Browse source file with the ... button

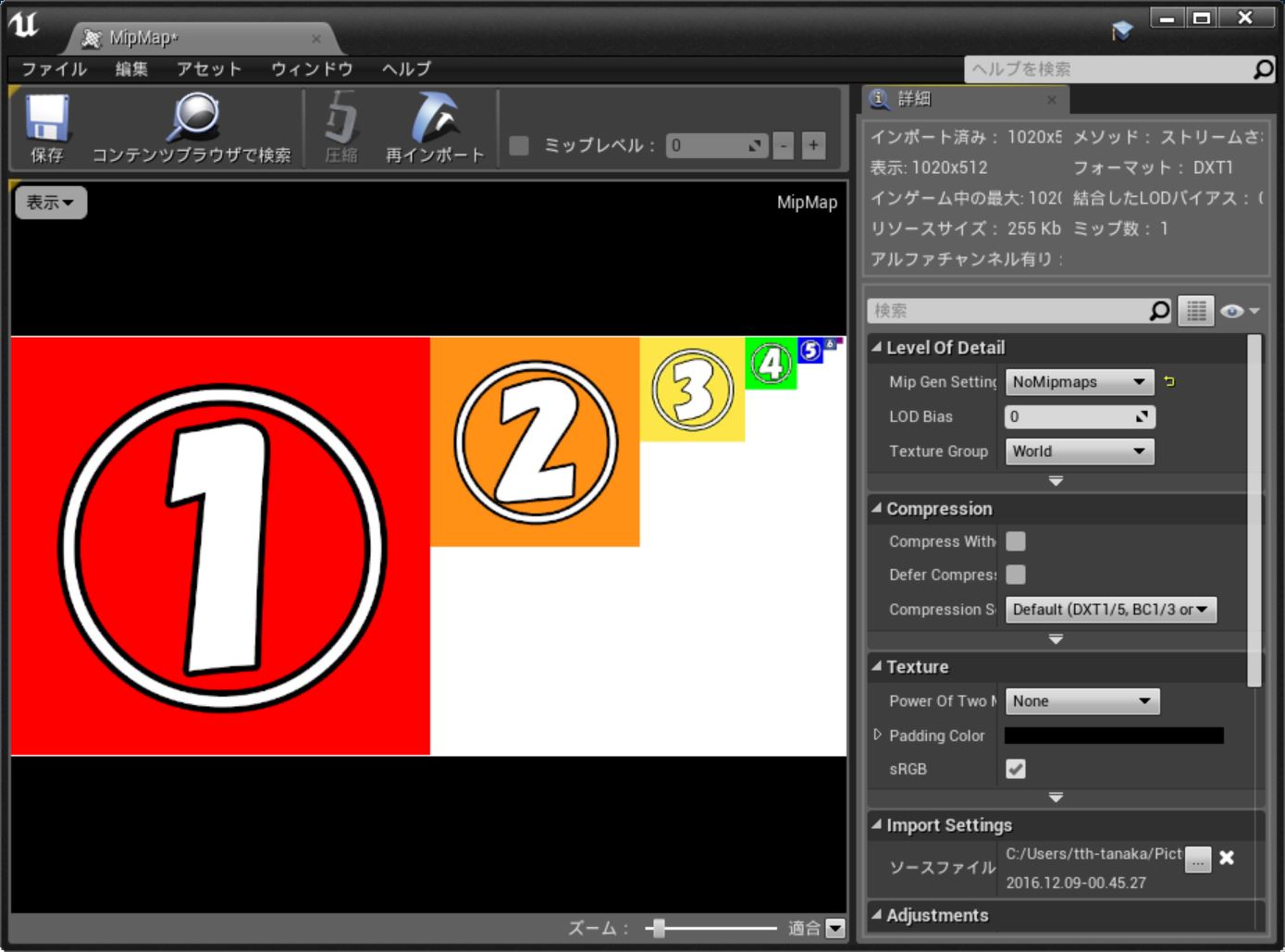tap(1197, 860)
